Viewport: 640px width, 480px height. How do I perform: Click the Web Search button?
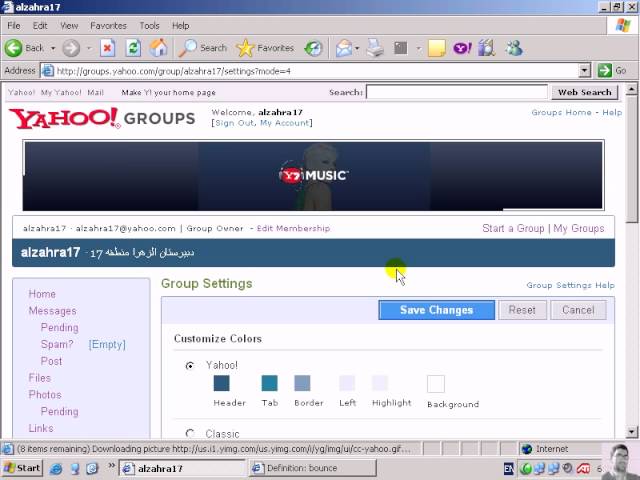(584, 92)
